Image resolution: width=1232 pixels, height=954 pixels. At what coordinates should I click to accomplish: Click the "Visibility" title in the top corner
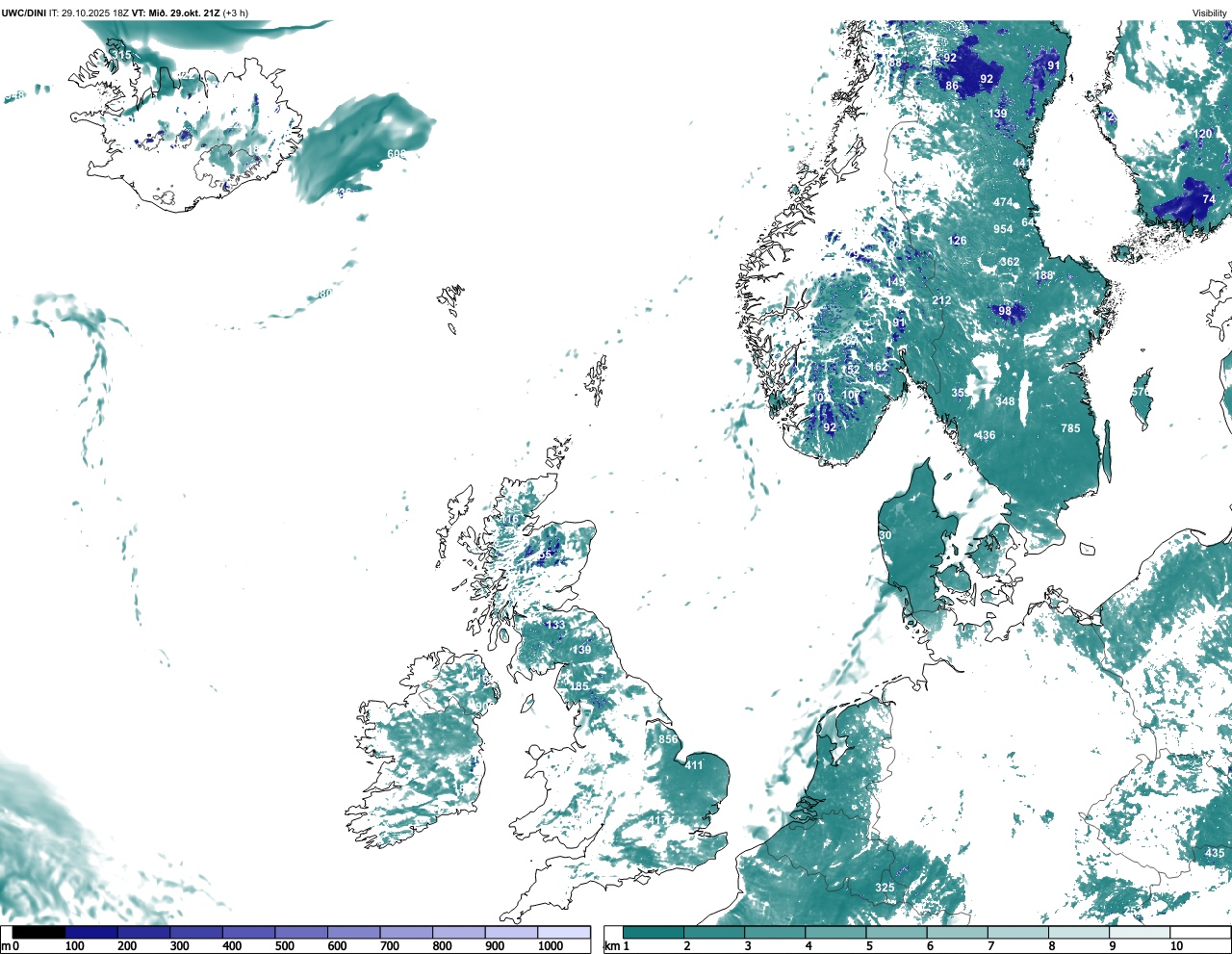pos(1209,13)
